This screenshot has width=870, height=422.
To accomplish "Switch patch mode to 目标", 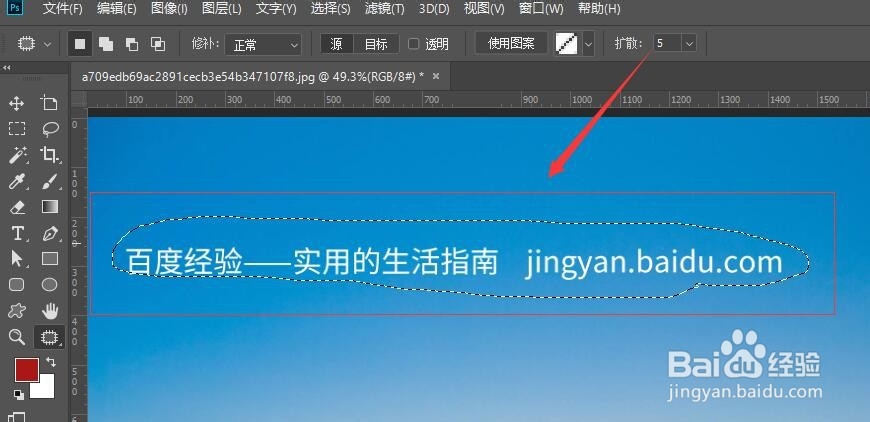I will pyautogui.click(x=376, y=44).
